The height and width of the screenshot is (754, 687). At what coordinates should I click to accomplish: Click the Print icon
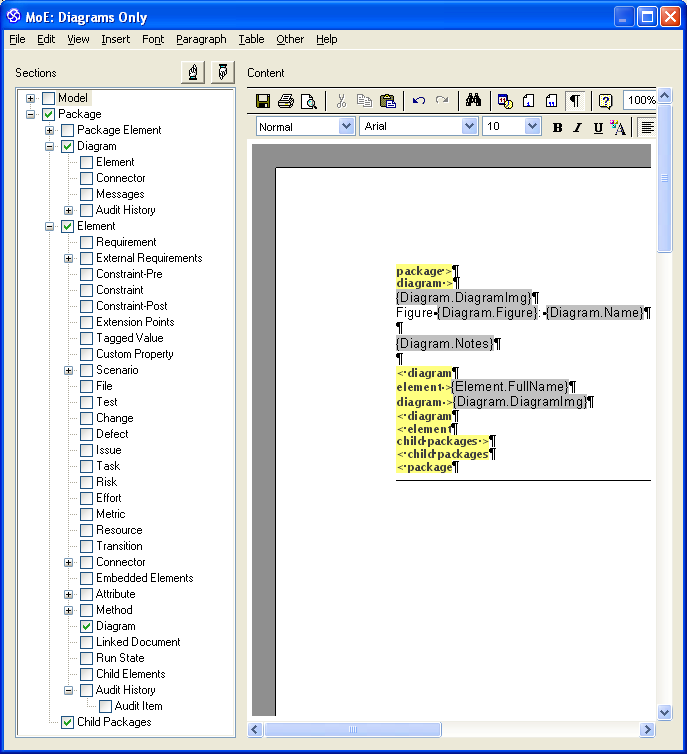point(286,101)
